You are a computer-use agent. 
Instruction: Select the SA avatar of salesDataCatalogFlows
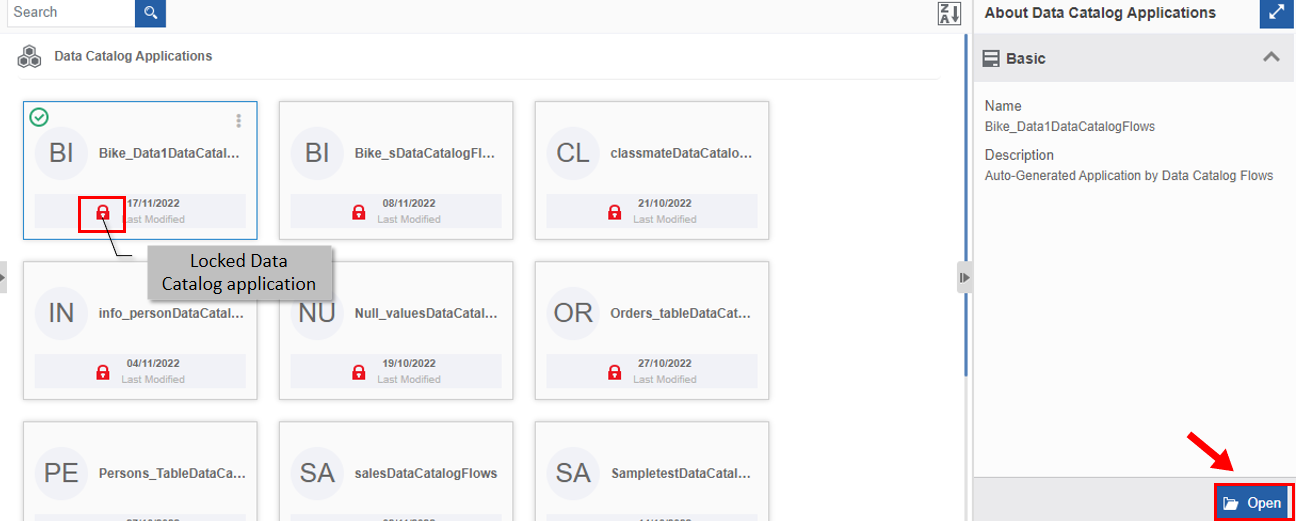pyautogui.click(x=318, y=473)
